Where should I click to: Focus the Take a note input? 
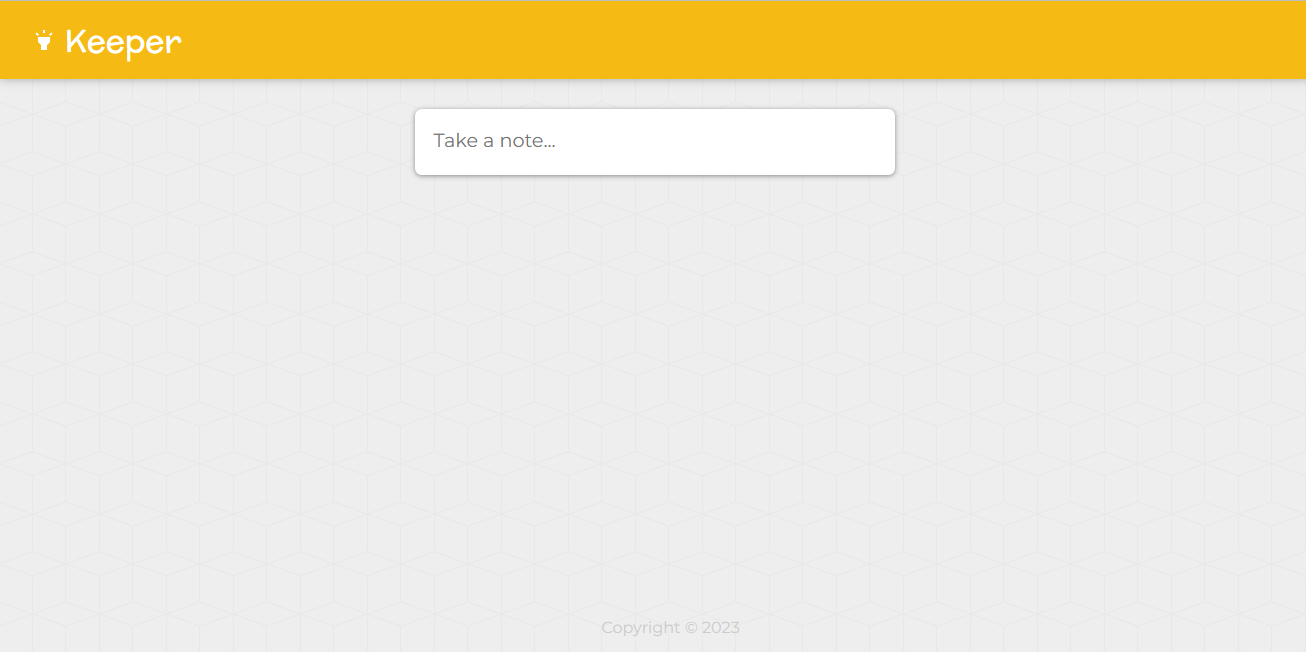(x=655, y=141)
